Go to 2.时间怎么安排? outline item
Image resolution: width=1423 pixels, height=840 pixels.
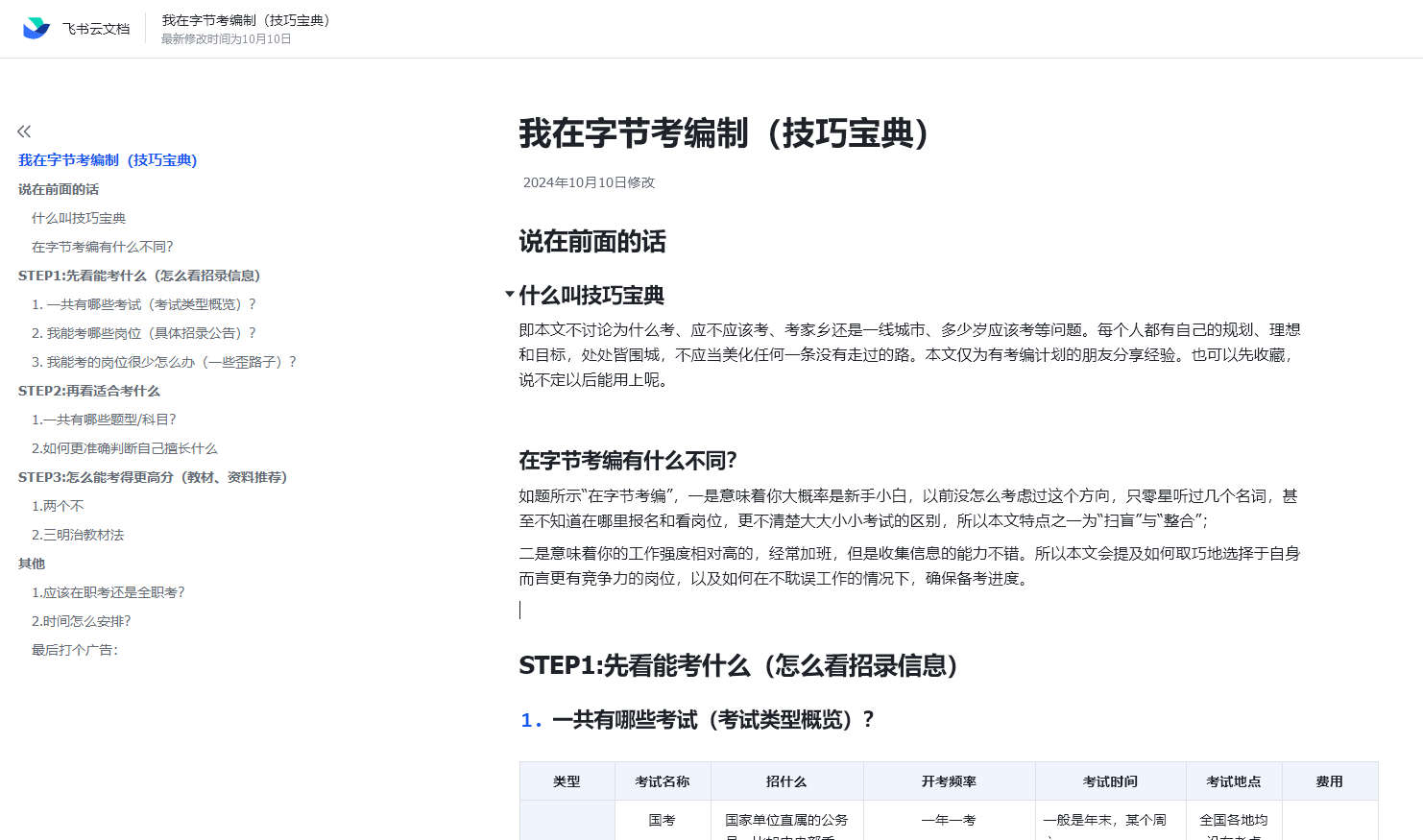[82, 621]
